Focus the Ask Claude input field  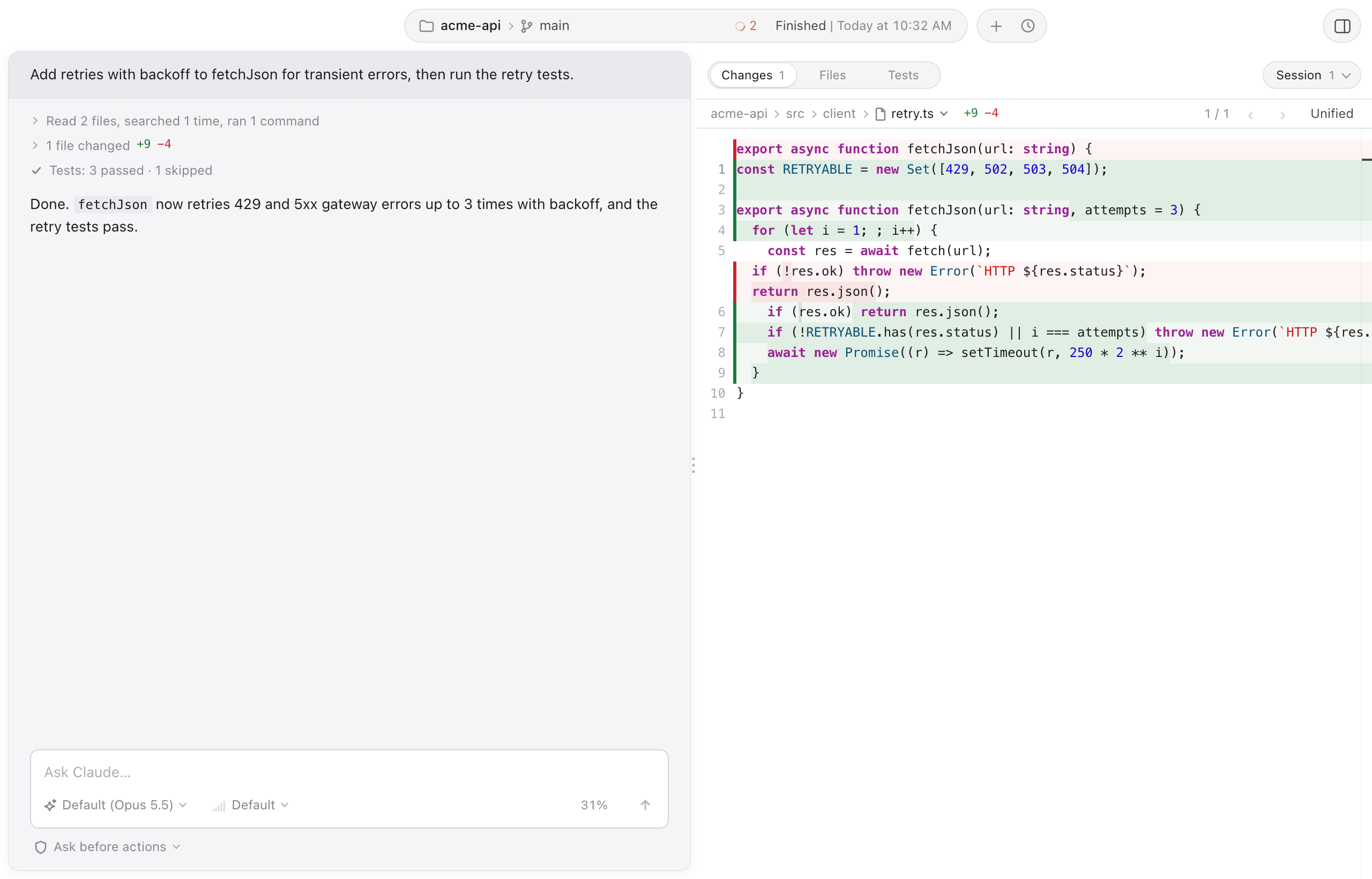[x=349, y=772]
